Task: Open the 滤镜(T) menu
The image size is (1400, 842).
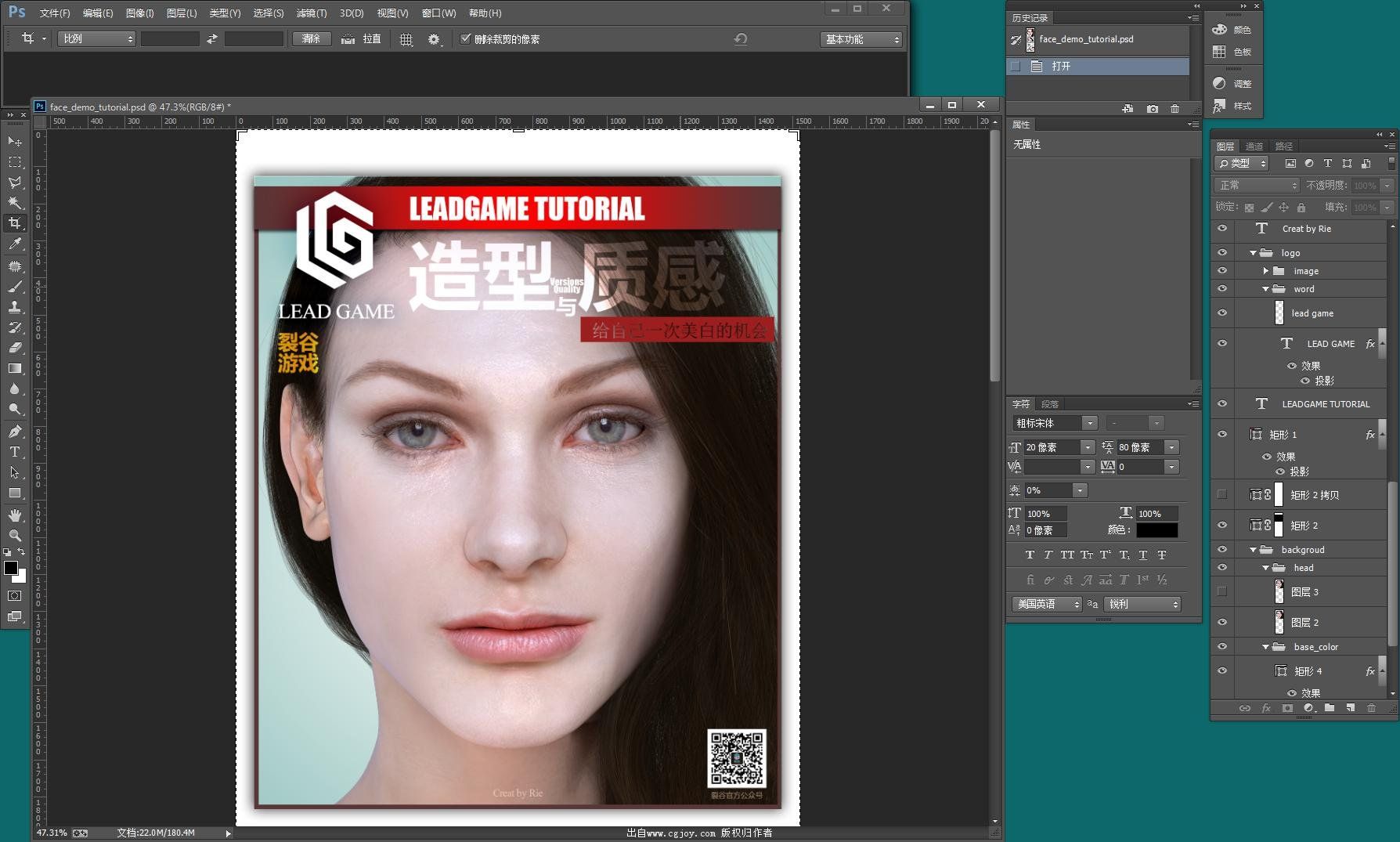Action: (311, 13)
